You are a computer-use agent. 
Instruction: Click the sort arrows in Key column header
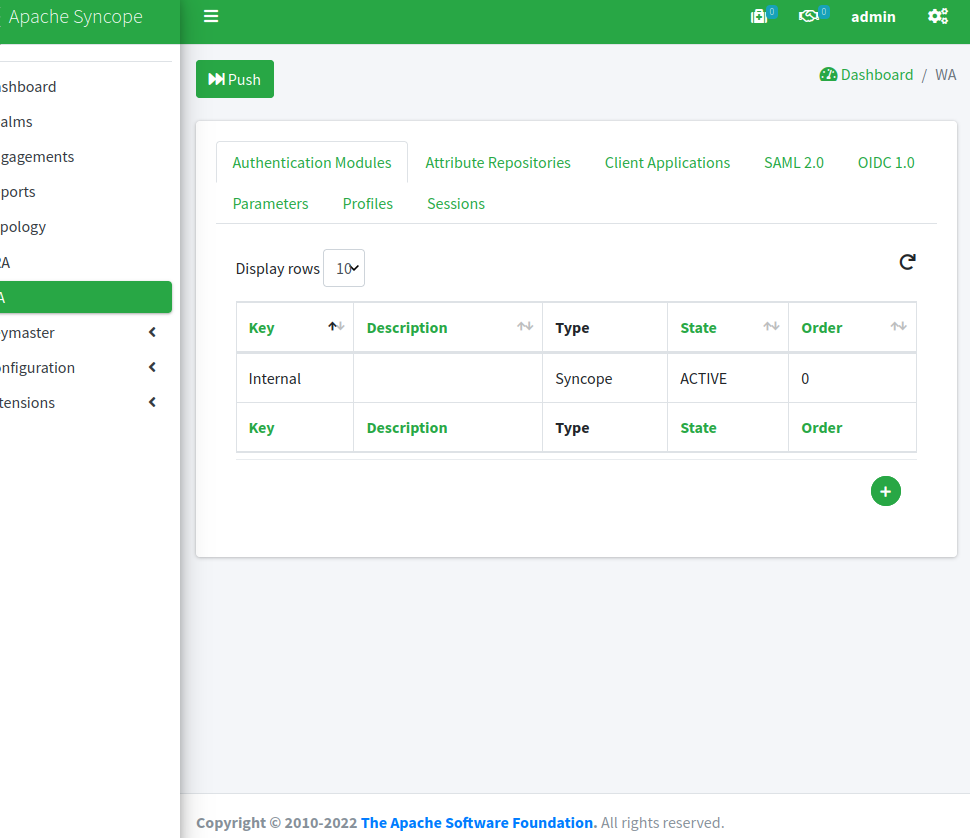click(x=337, y=327)
